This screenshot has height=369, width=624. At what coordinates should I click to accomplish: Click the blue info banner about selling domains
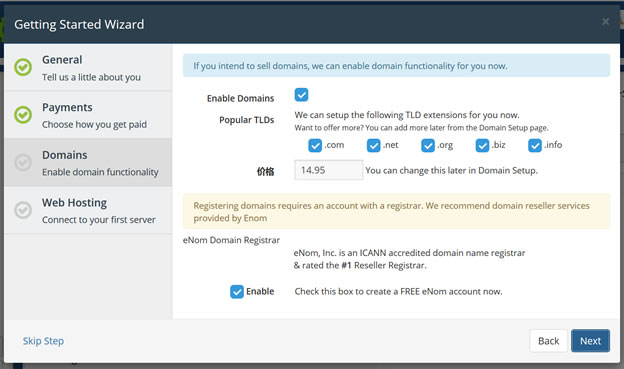[x=396, y=66]
